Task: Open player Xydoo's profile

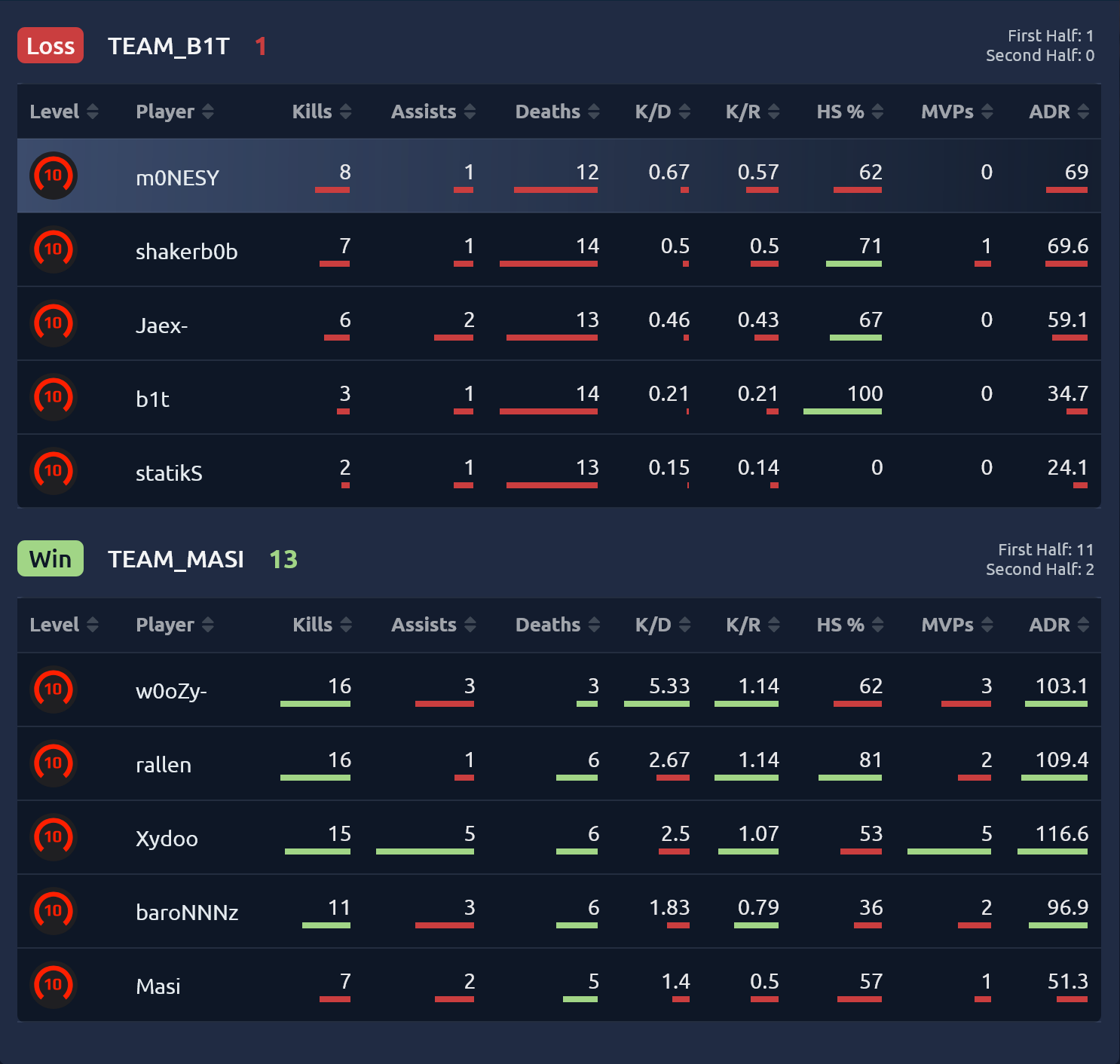Action: coord(167,839)
